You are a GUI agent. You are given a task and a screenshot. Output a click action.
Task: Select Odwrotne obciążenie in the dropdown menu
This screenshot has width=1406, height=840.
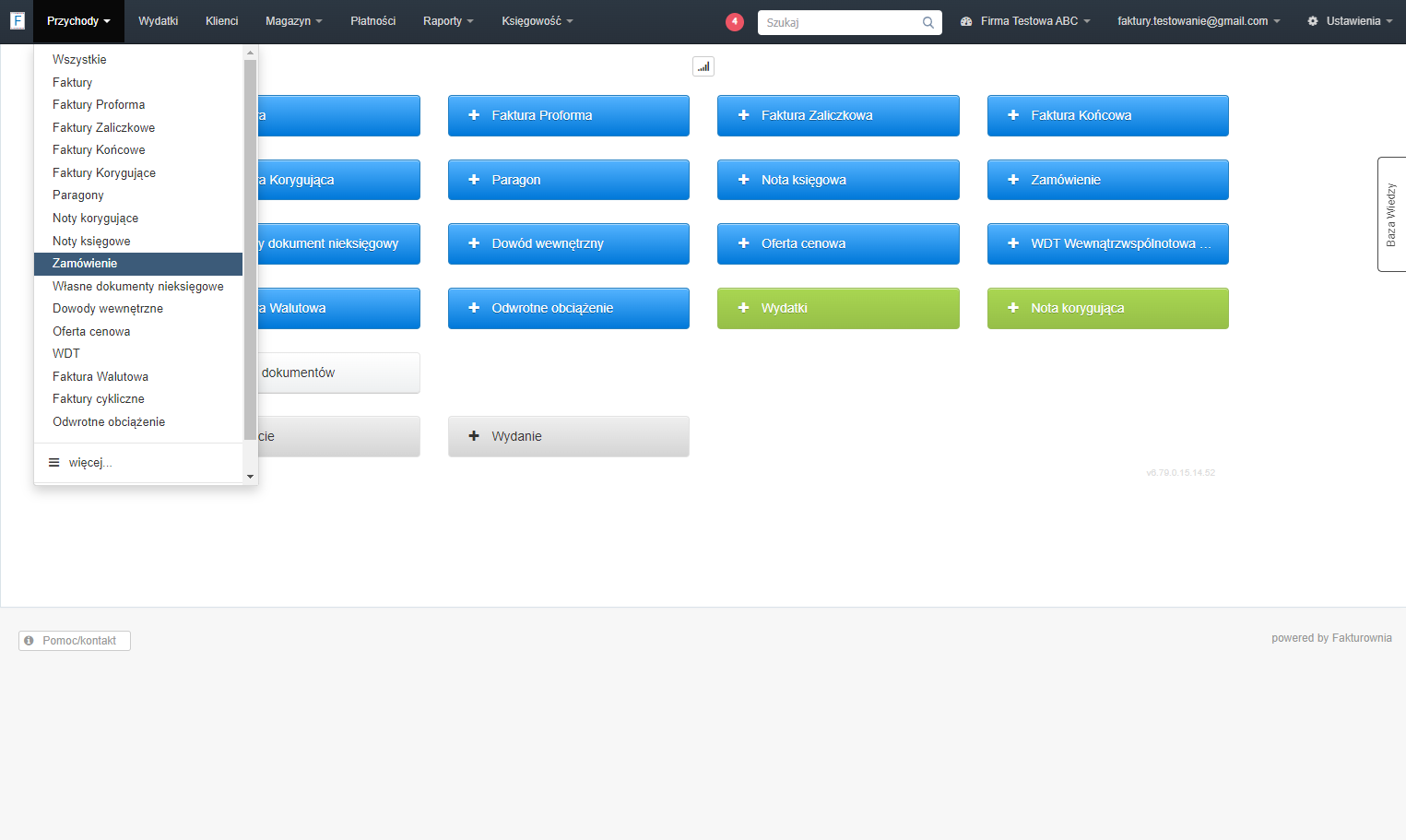[138, 422]
